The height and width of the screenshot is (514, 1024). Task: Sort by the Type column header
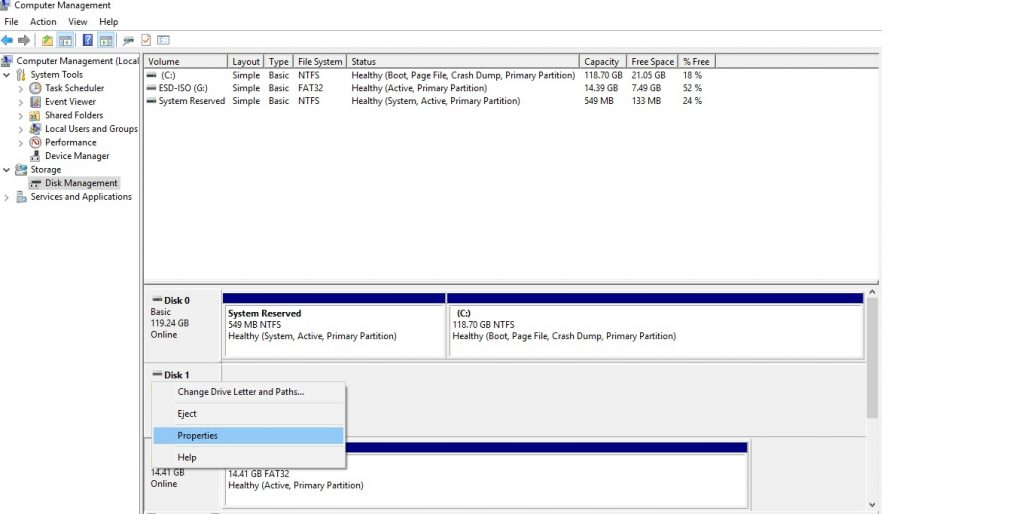point(279,61)
